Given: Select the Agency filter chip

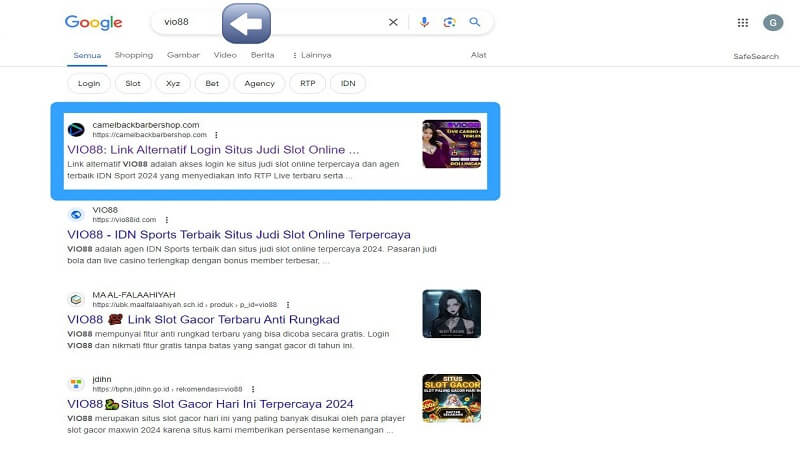Looking at the screenshot, I should [259, 84].
